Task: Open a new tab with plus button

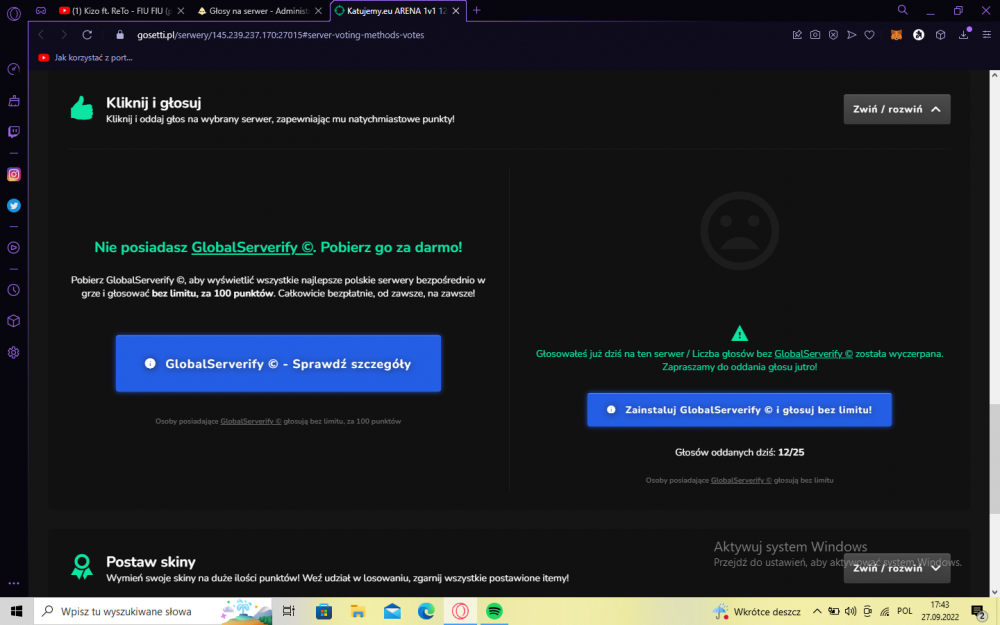Action: tap(476, 10)
